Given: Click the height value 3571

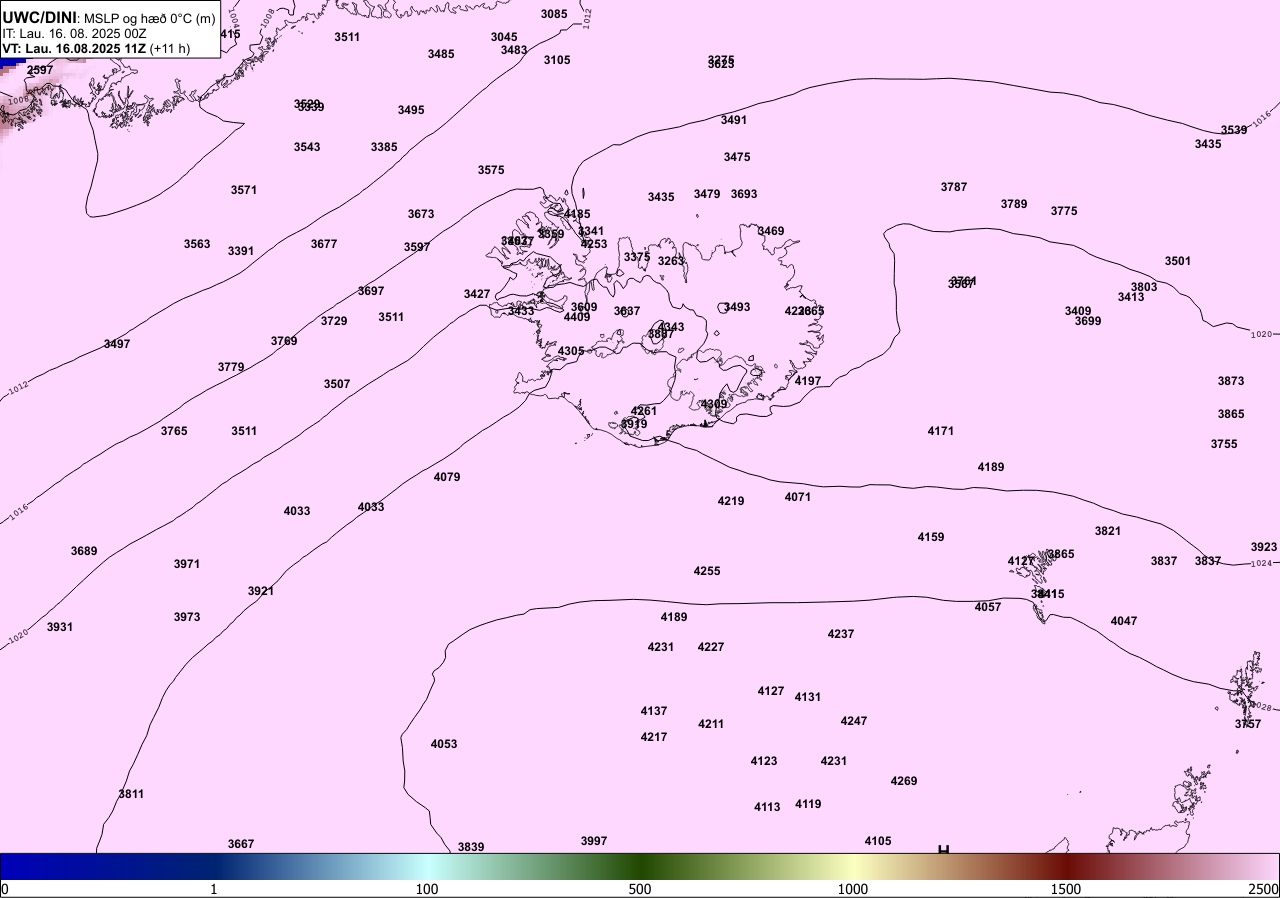Looking at the screenshot, I should click(x=244, y=190).
